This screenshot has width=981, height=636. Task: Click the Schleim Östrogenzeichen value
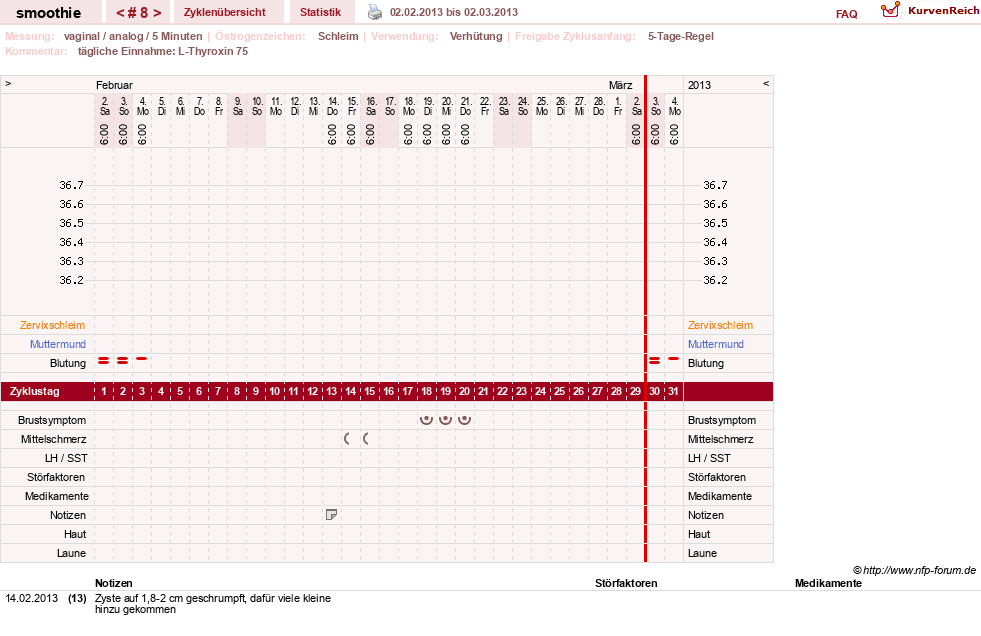coord(338,36)
